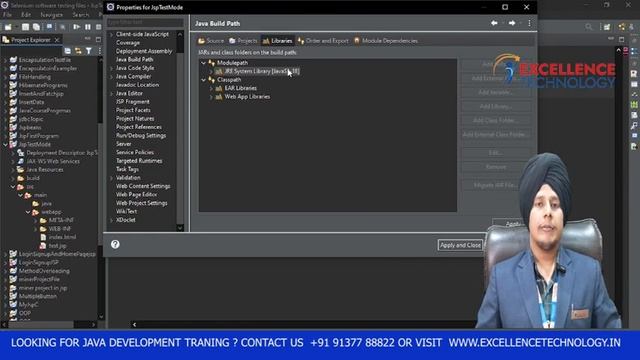Click the Edit button in Libraries

(496, 153)
